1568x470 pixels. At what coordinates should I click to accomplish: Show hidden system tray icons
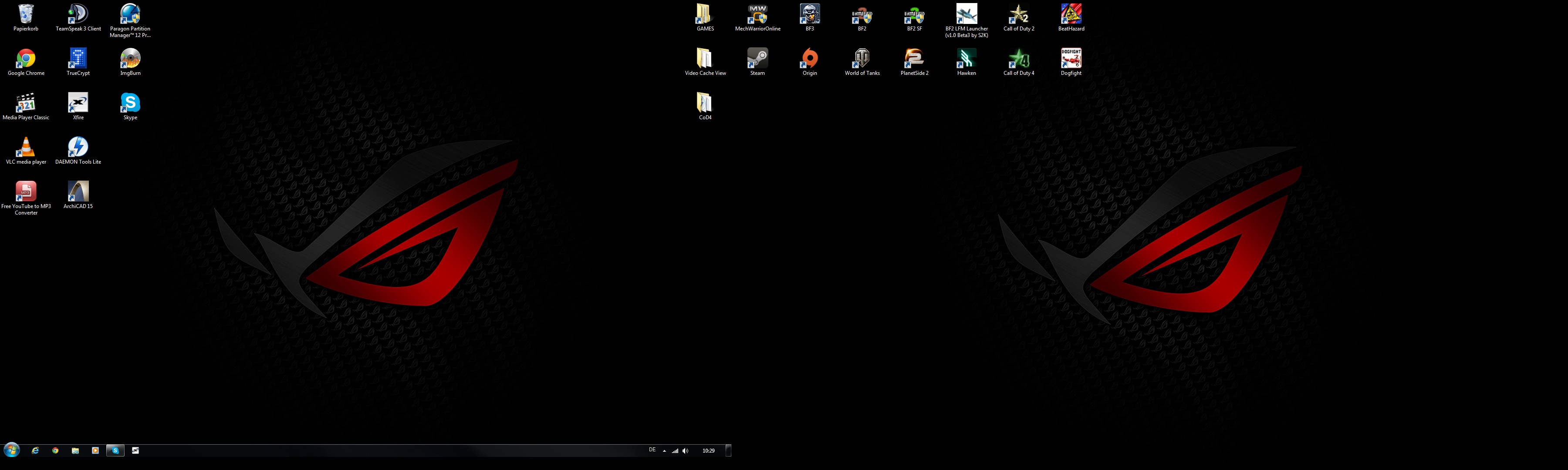click(x=664, y=451)
